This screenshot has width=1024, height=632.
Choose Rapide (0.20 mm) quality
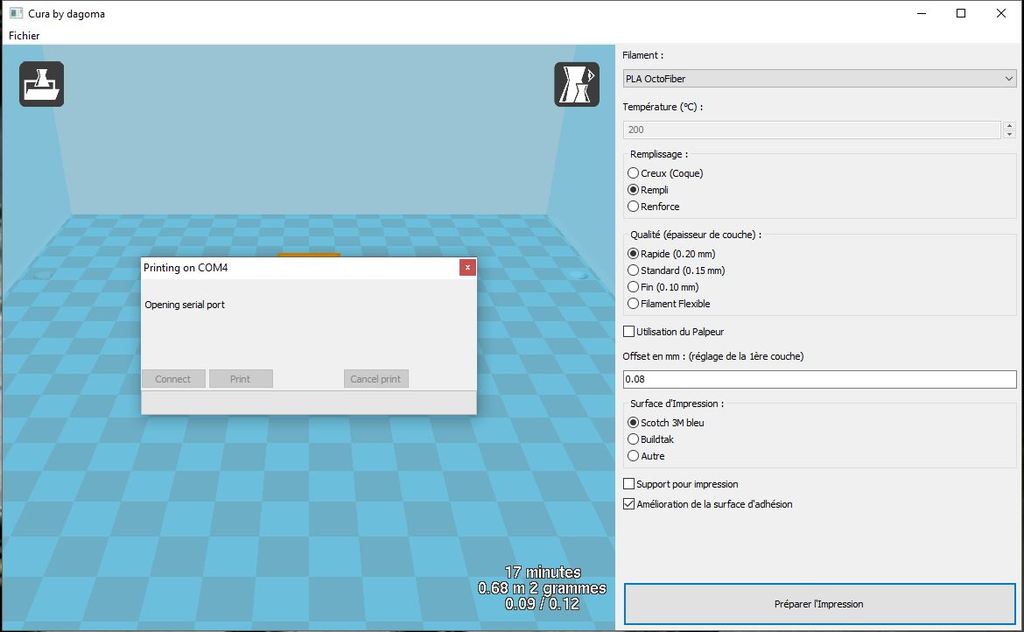click(x=671, y=253)
